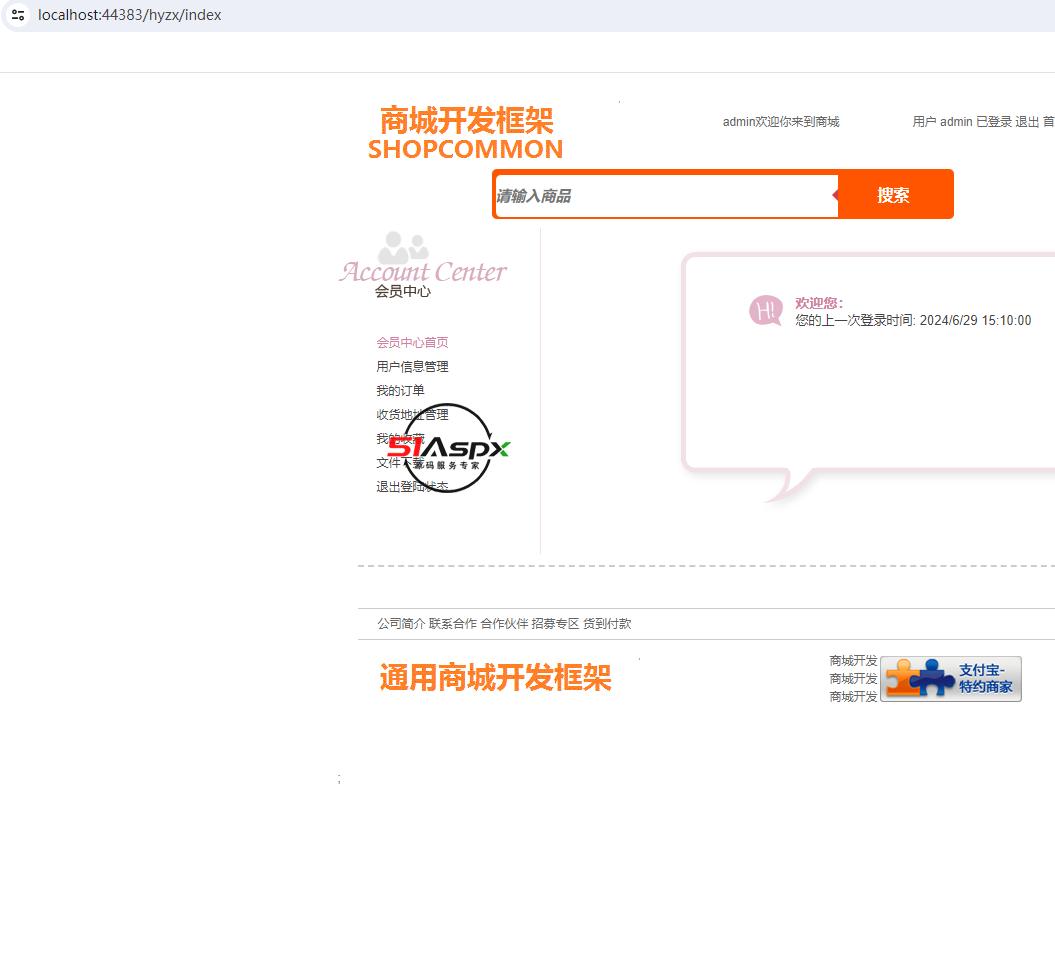This screenshot has height=971, width=1055.
Task: Open 用户信息管理 in the sidebar menu
Action: coord(412,367)
